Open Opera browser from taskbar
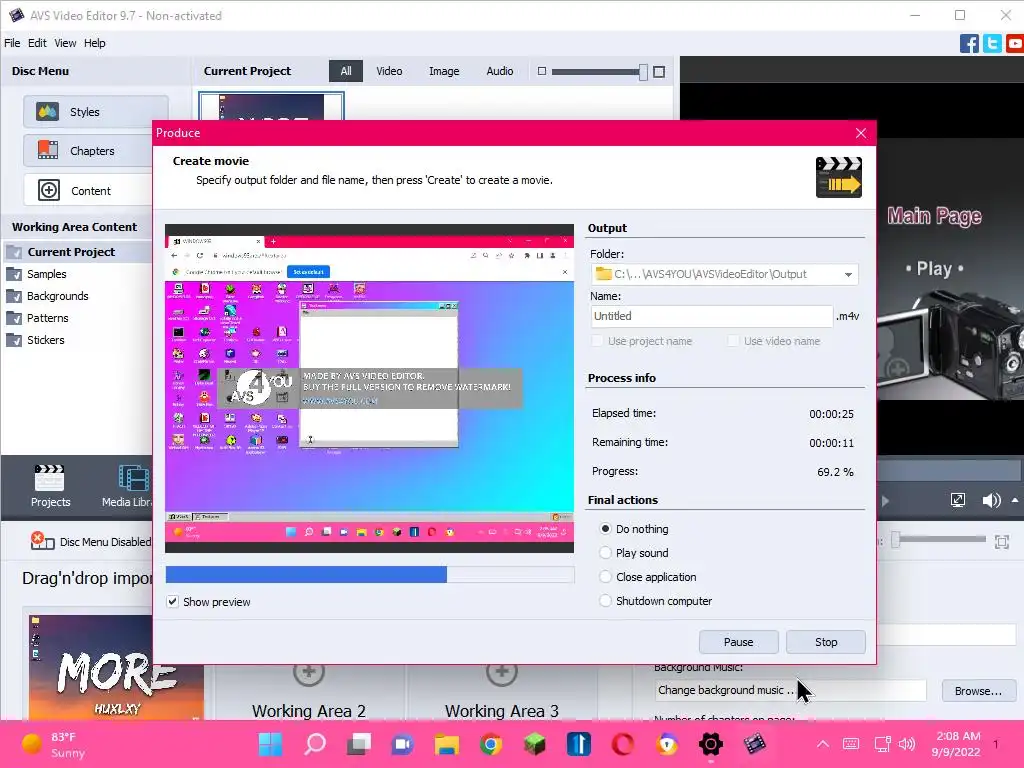1024x768 pixels. (622, 744)
